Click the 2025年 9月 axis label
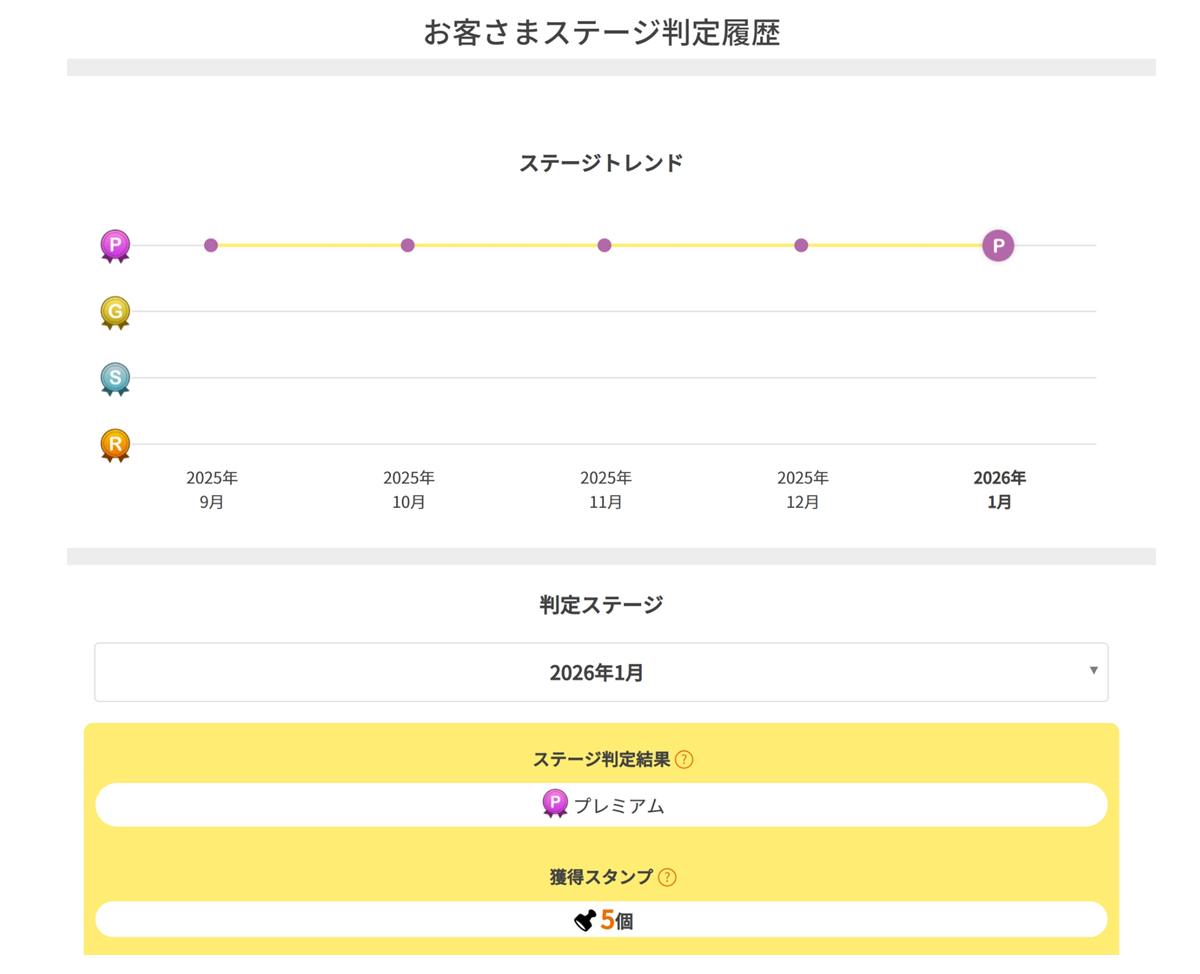The image size is (1200, 974). pyautogui.click(x=212, y=490)
